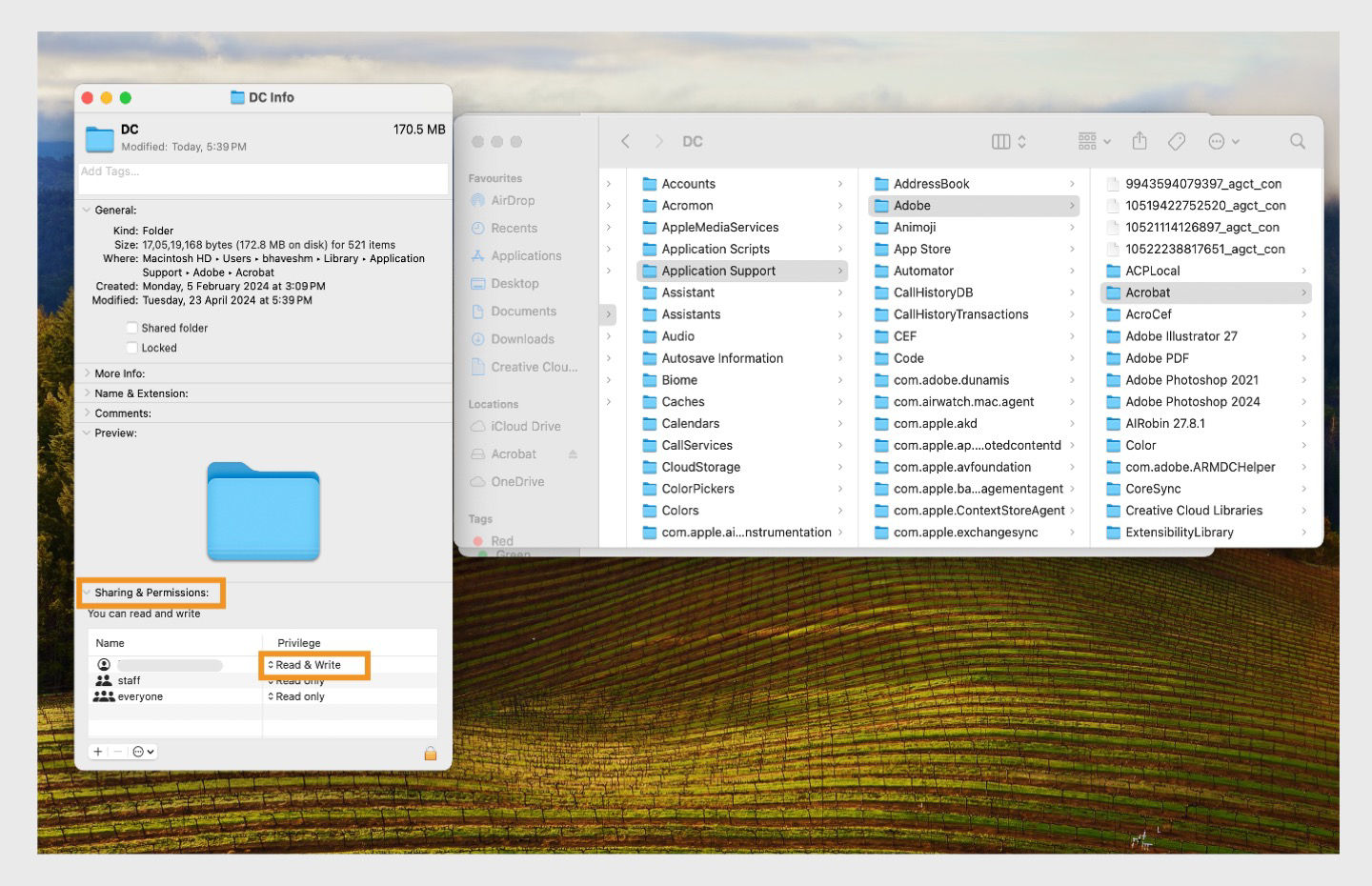Viewport: 1372px width, 886px height.
Task: Click the lock icon in the Info window
Action: tap(431, 753)
